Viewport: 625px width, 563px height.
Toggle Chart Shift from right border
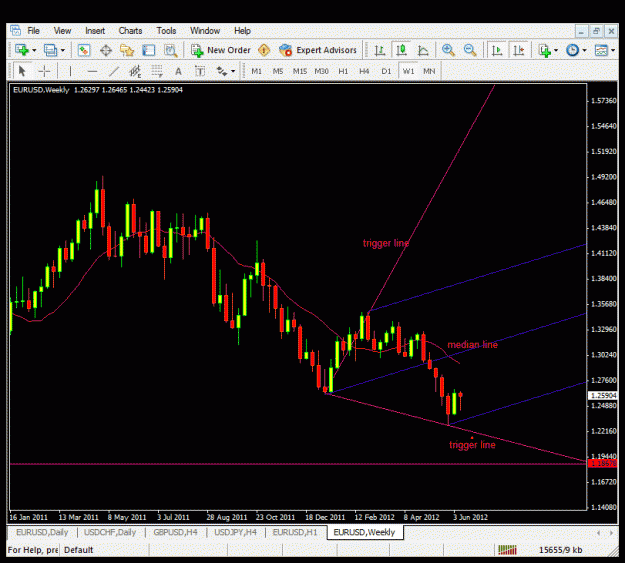tap(519, 50)
